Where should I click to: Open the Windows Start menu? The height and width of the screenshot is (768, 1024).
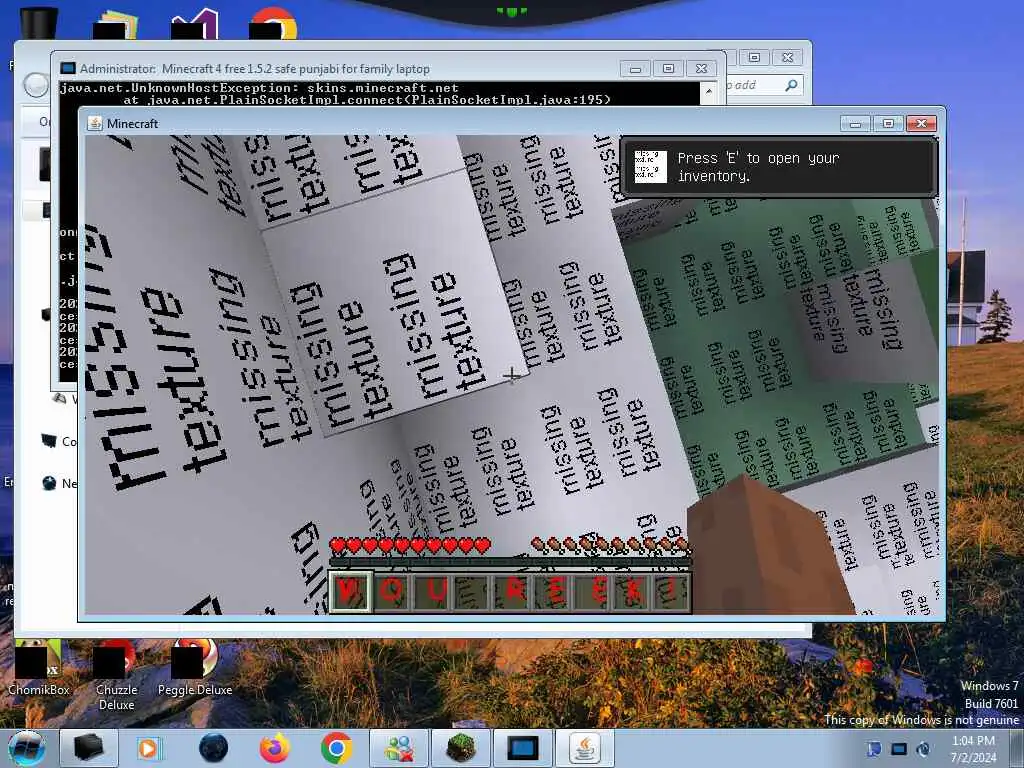27,748
